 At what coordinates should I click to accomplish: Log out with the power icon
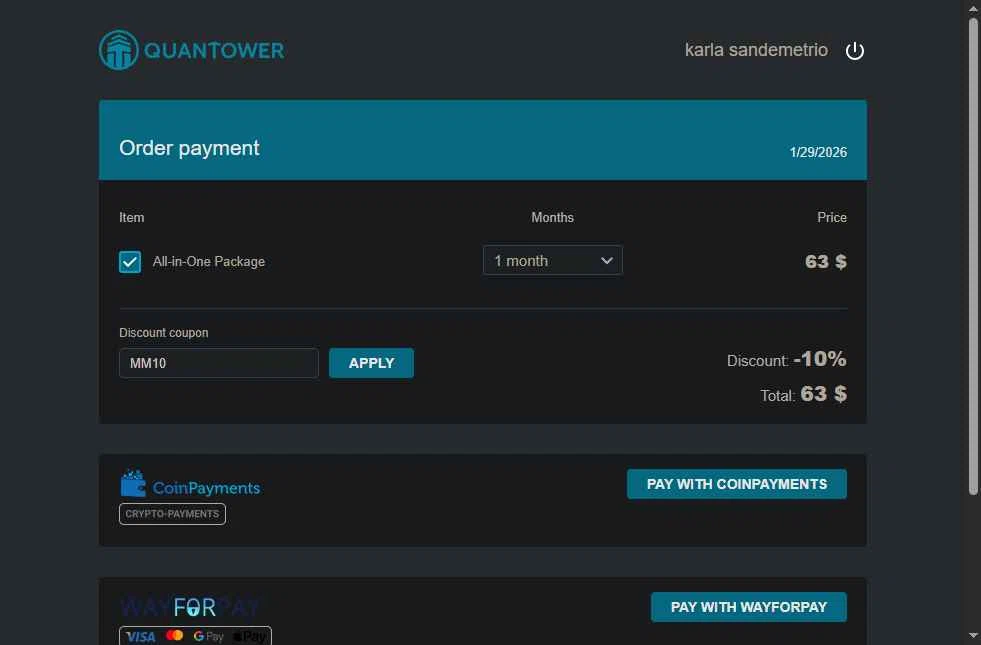(x=855, y=51)
